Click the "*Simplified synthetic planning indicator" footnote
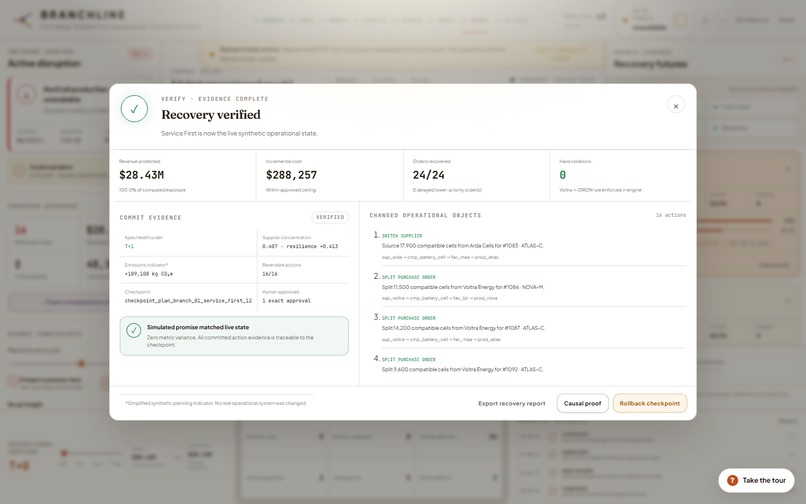The image size is (806, 504). (216, 403)
